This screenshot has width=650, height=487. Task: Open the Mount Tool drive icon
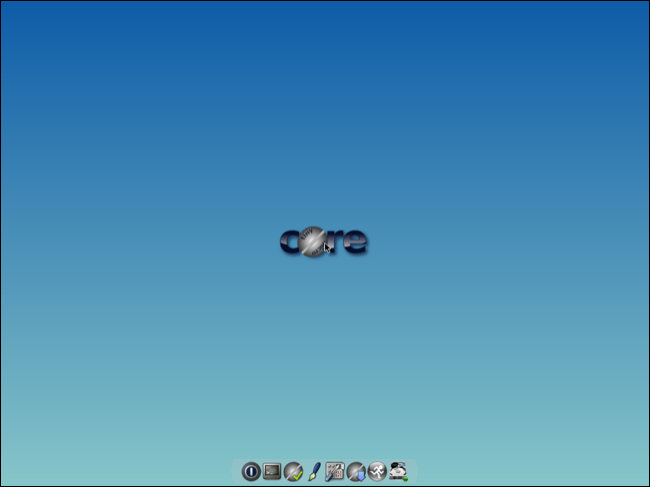[x=399, y=471]
